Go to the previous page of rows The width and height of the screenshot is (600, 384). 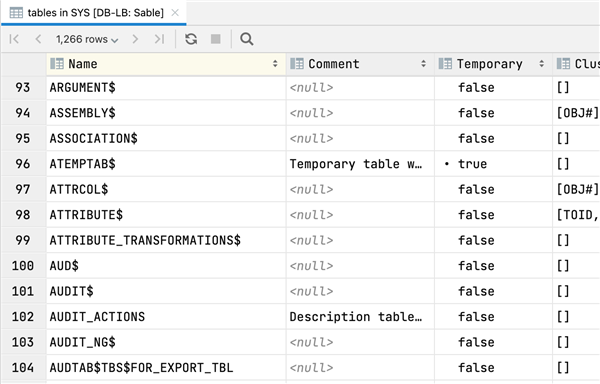[x=38, y=39]
